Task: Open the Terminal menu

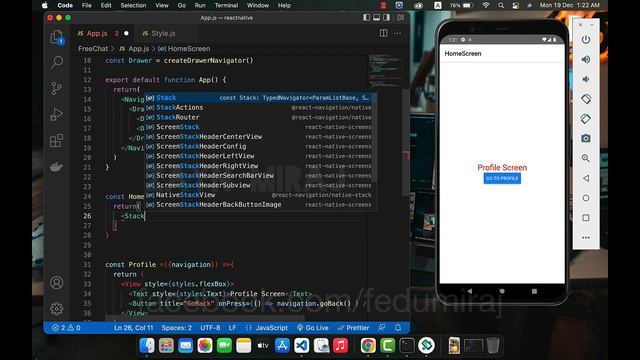Action: (226, 5)
